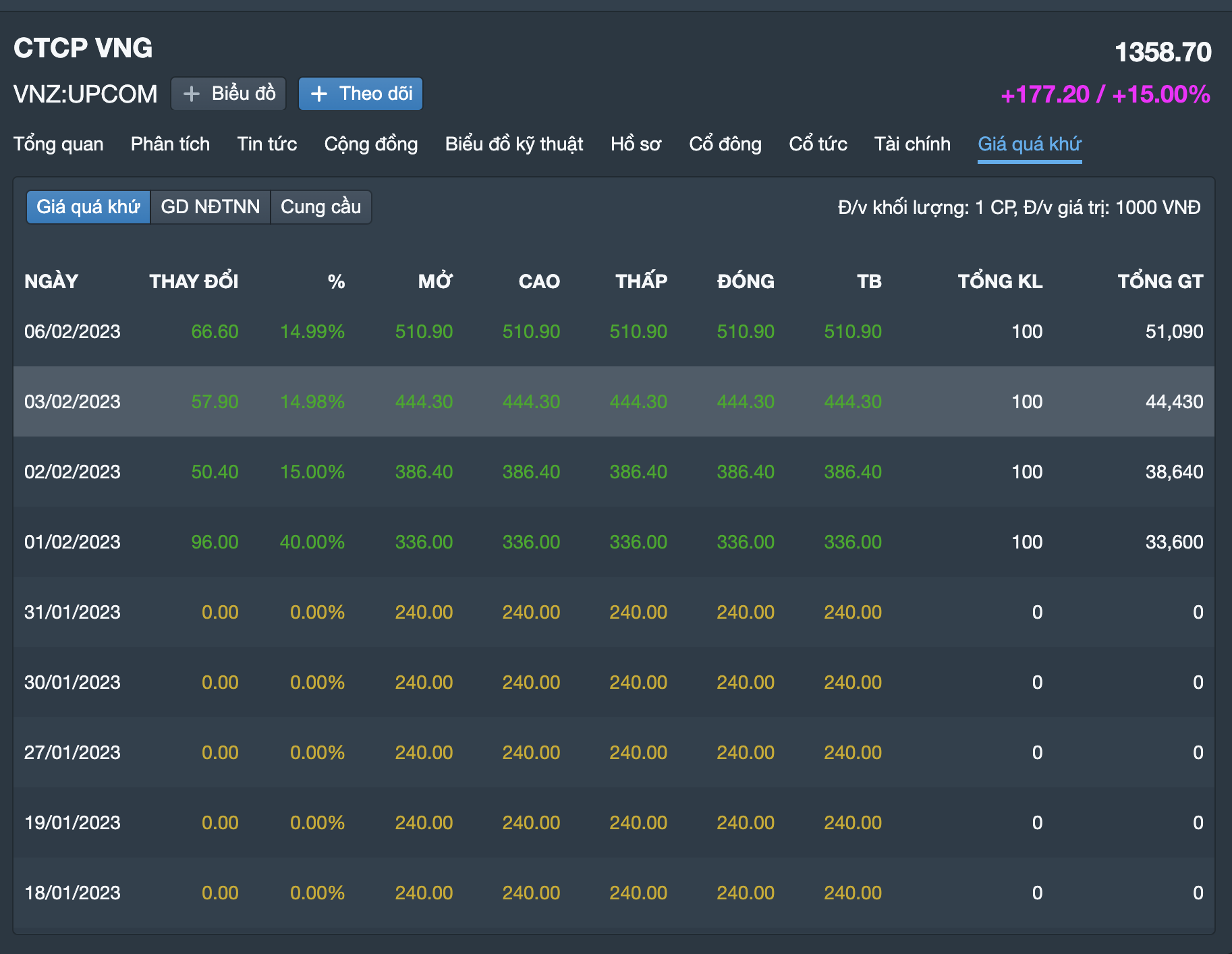Open the Tài chính tab
This screenshot has height=954, width=1232.
tap(912, 144)
